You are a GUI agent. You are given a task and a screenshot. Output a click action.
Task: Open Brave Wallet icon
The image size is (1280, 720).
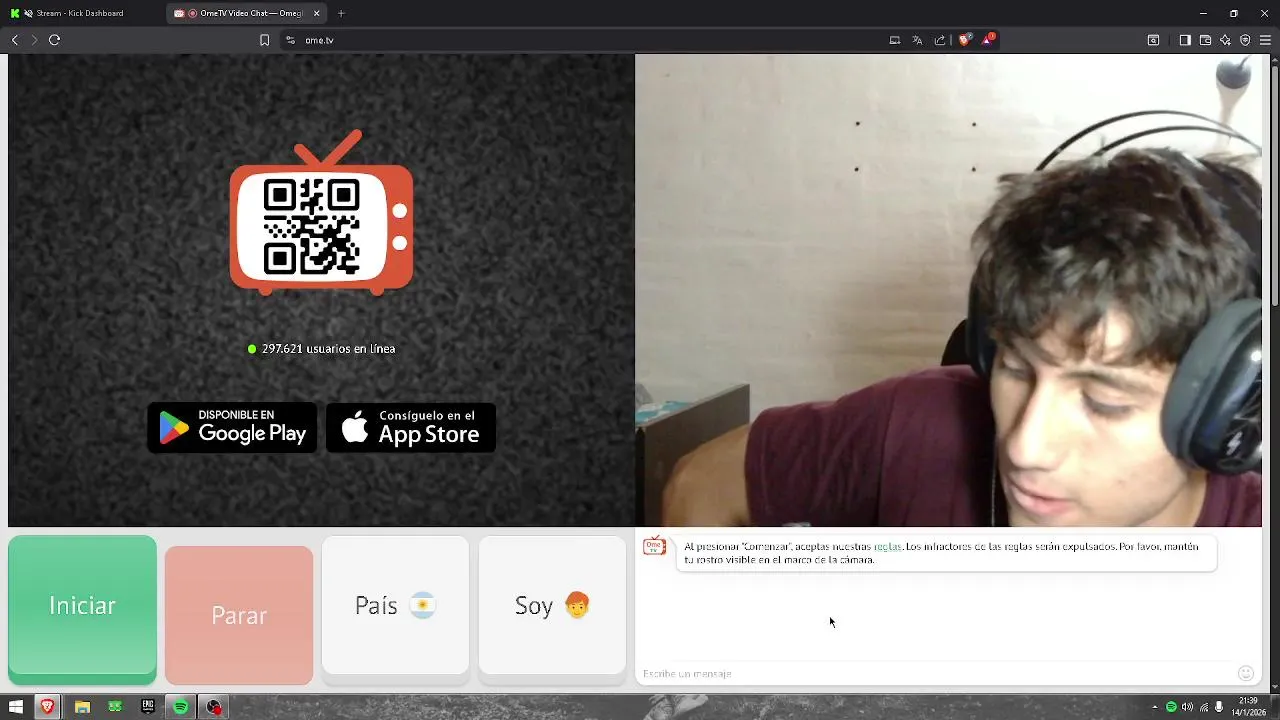point(1205,40)
